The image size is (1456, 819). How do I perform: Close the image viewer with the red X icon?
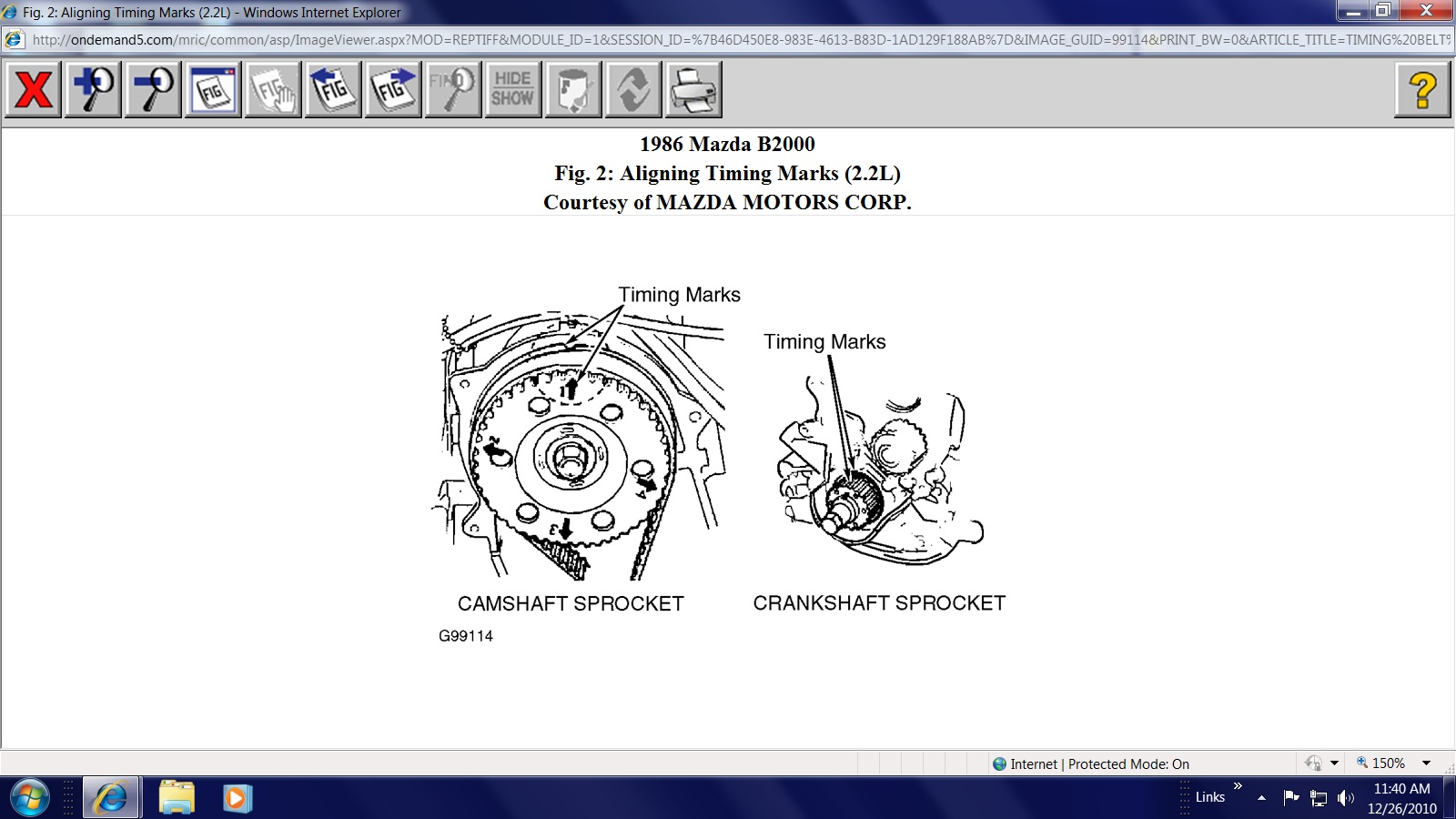[x=34, y=89]
